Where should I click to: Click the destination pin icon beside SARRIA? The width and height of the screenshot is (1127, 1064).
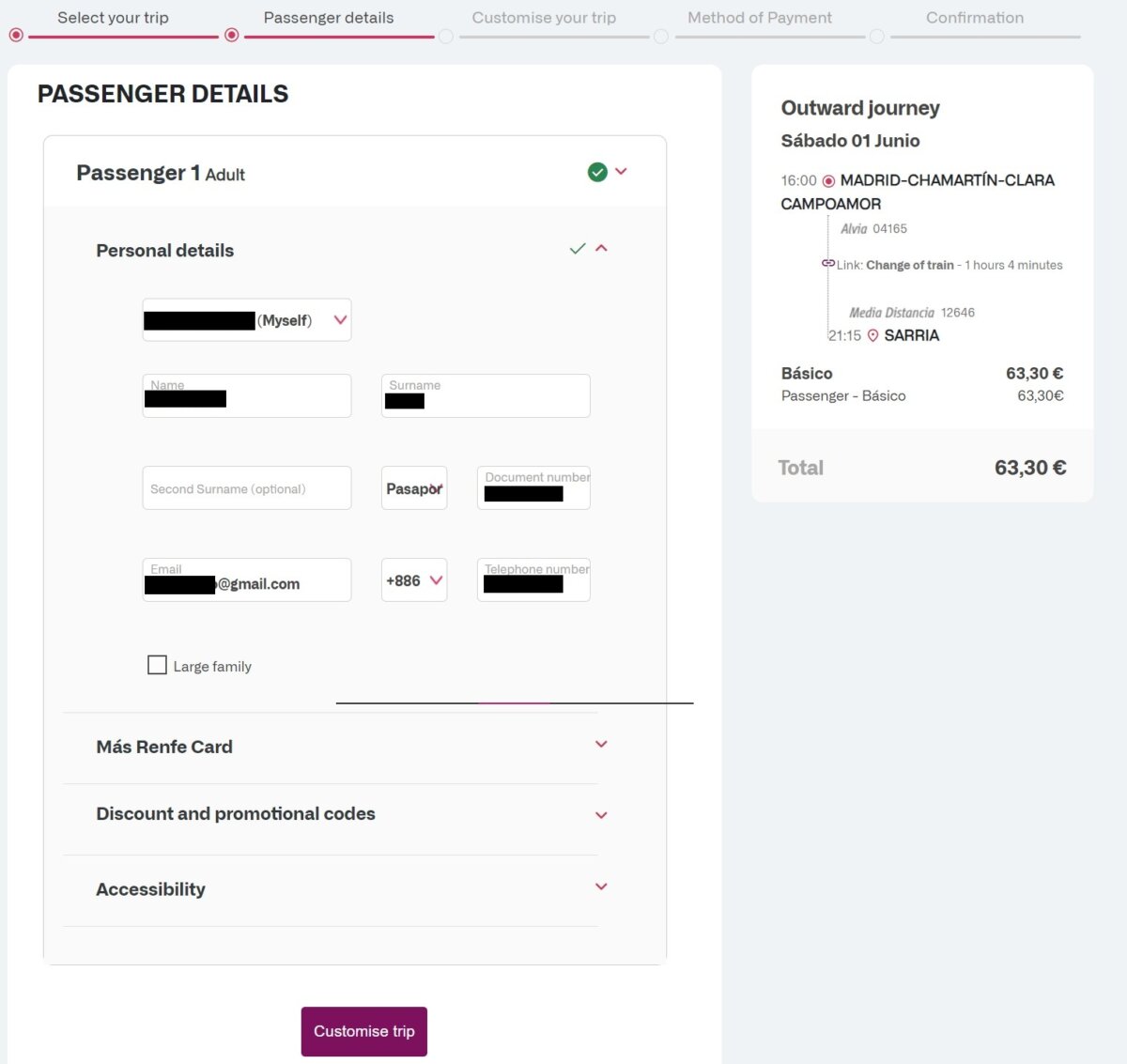pos(872,335)
